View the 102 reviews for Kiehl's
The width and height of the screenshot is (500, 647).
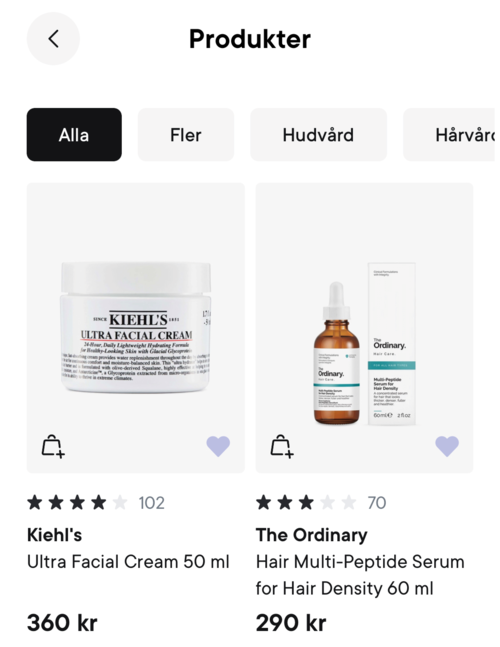point(151,503)
